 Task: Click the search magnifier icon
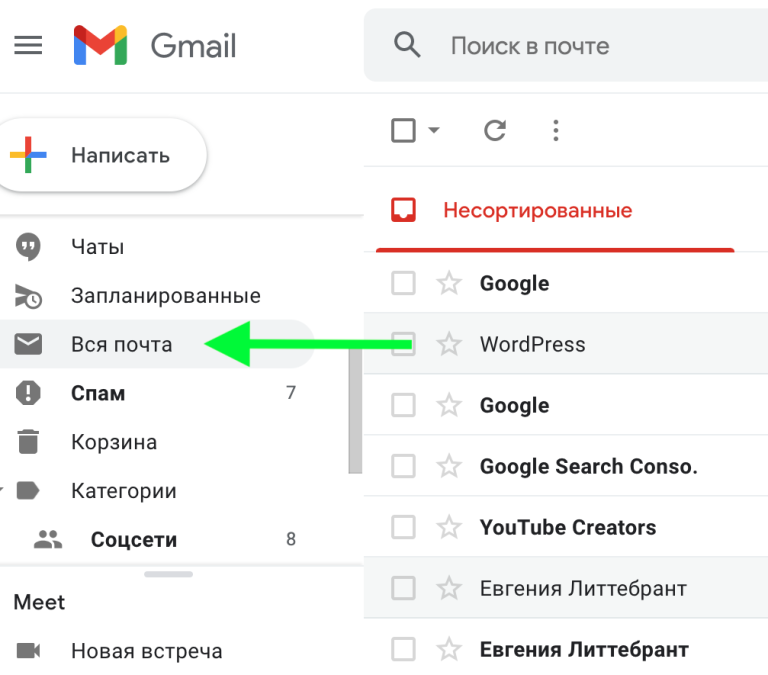tap(406, 46)
